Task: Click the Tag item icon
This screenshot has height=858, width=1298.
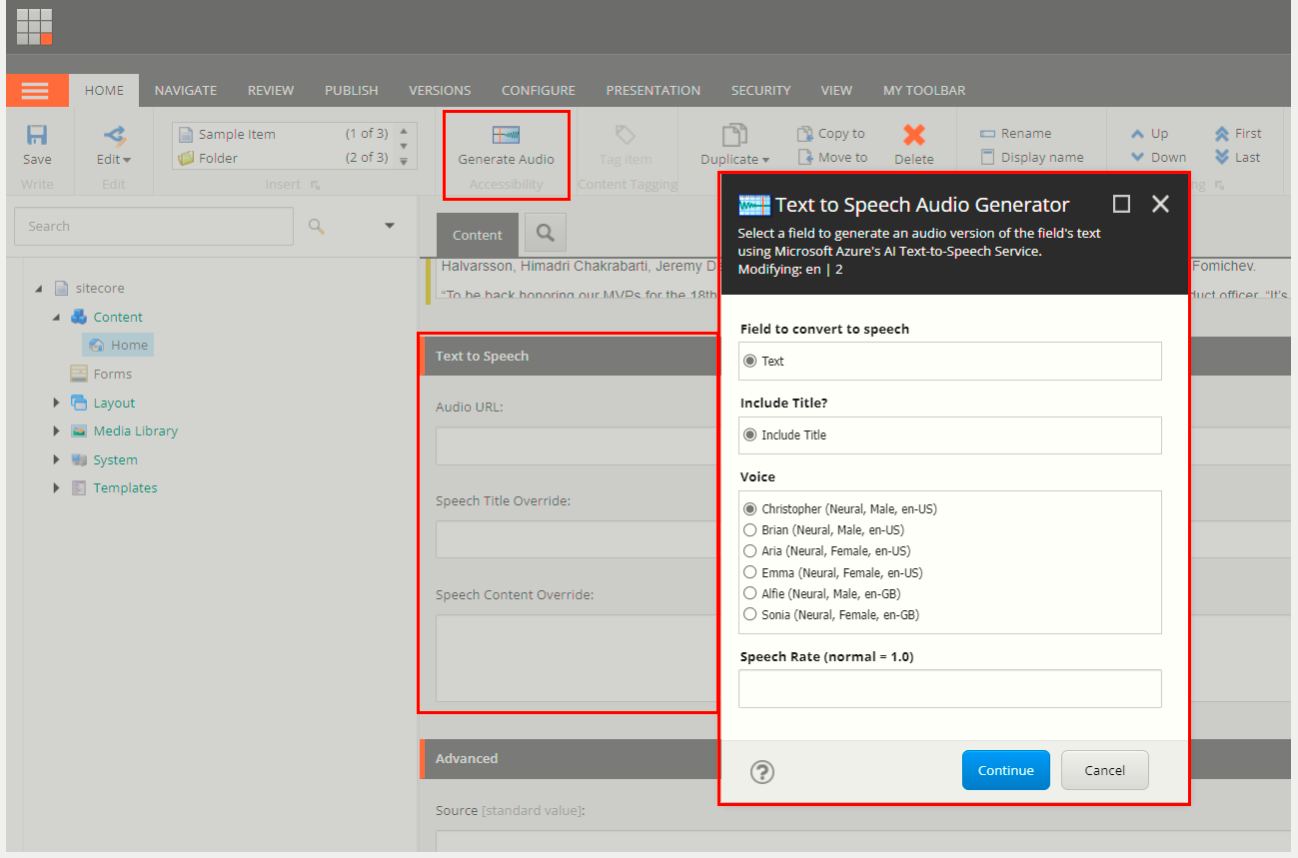Action: point(625,135)
